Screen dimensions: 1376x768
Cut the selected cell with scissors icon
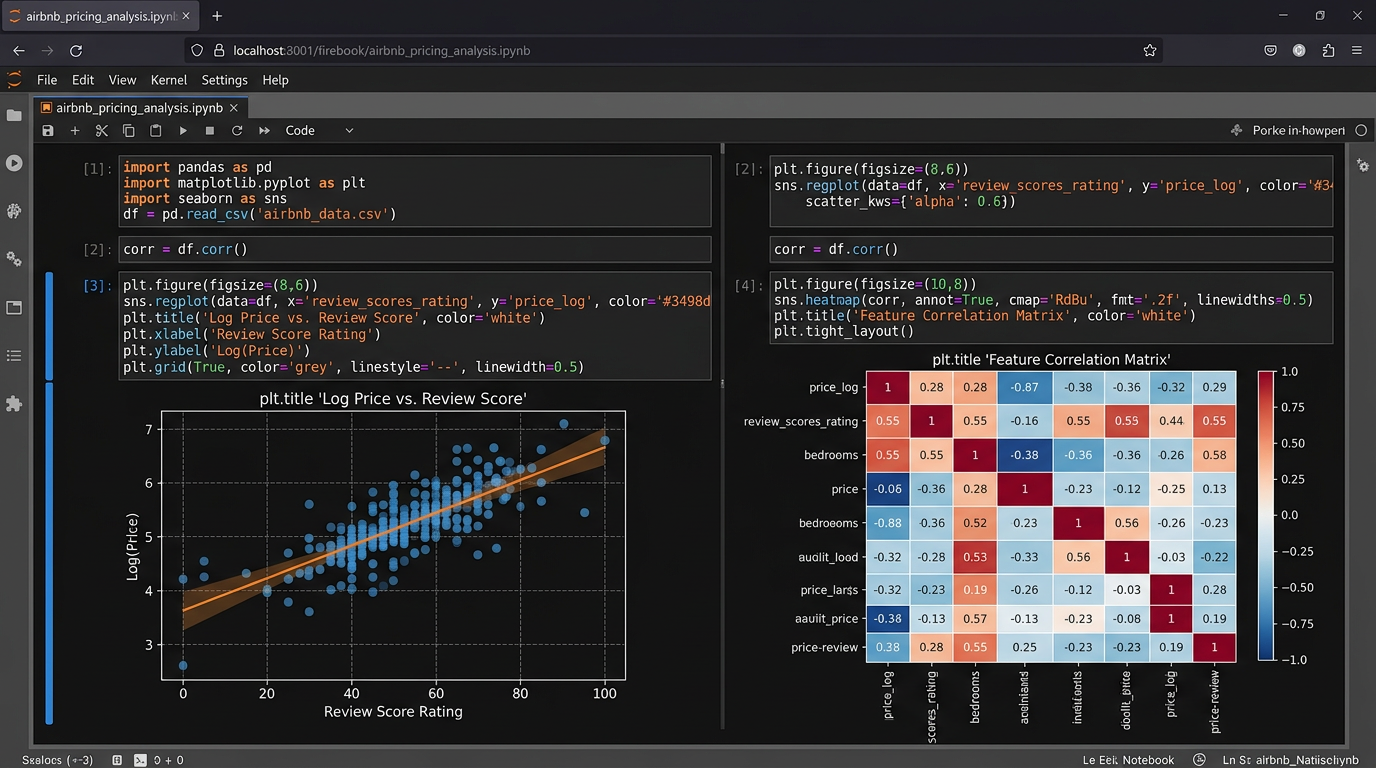pos(101,131)
